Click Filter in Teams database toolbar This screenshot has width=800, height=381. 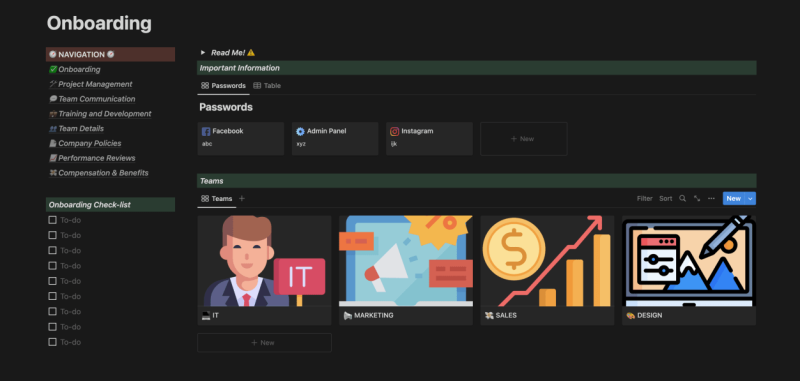click(644, 199)
